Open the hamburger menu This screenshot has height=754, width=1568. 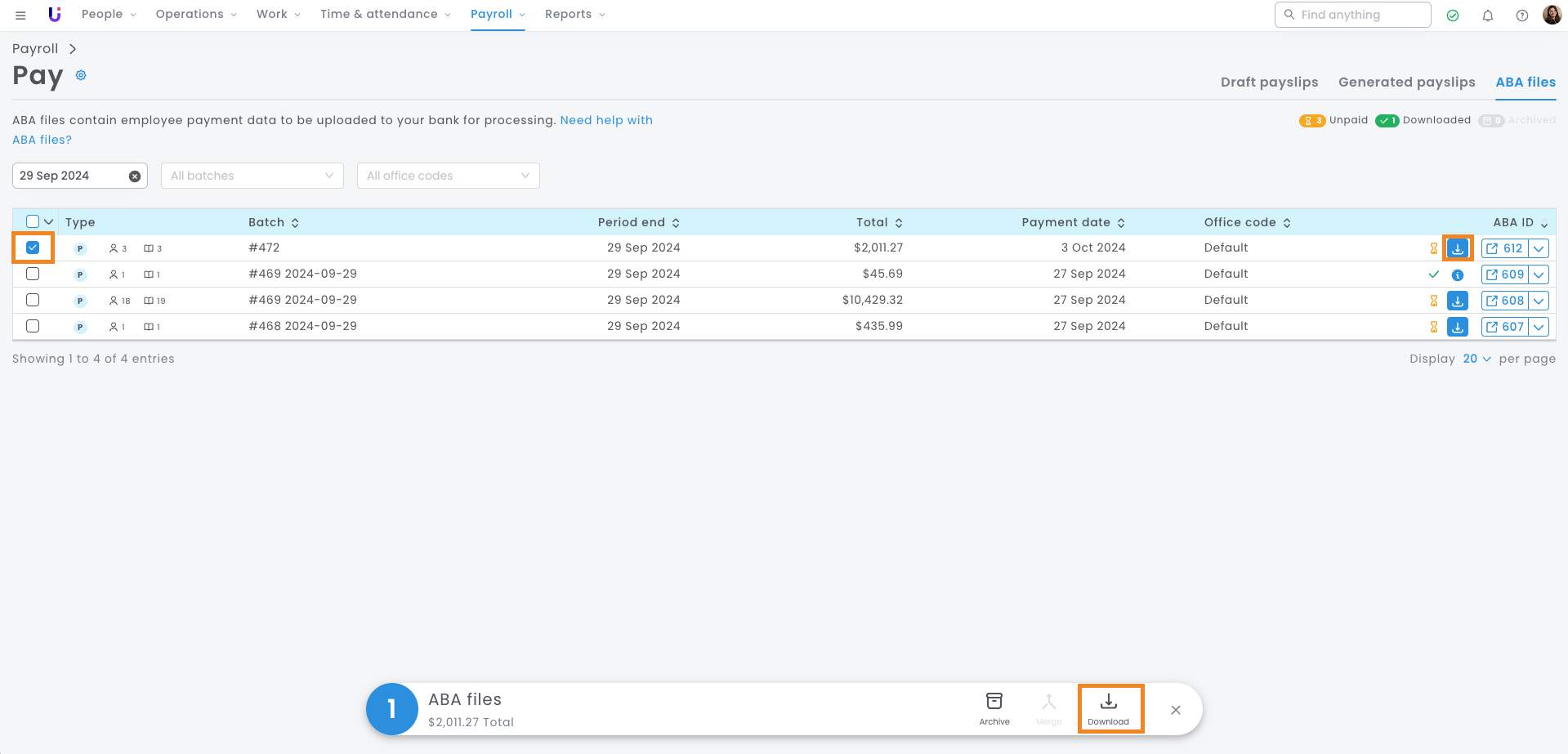pyautogui.click(x=20, y=15)
